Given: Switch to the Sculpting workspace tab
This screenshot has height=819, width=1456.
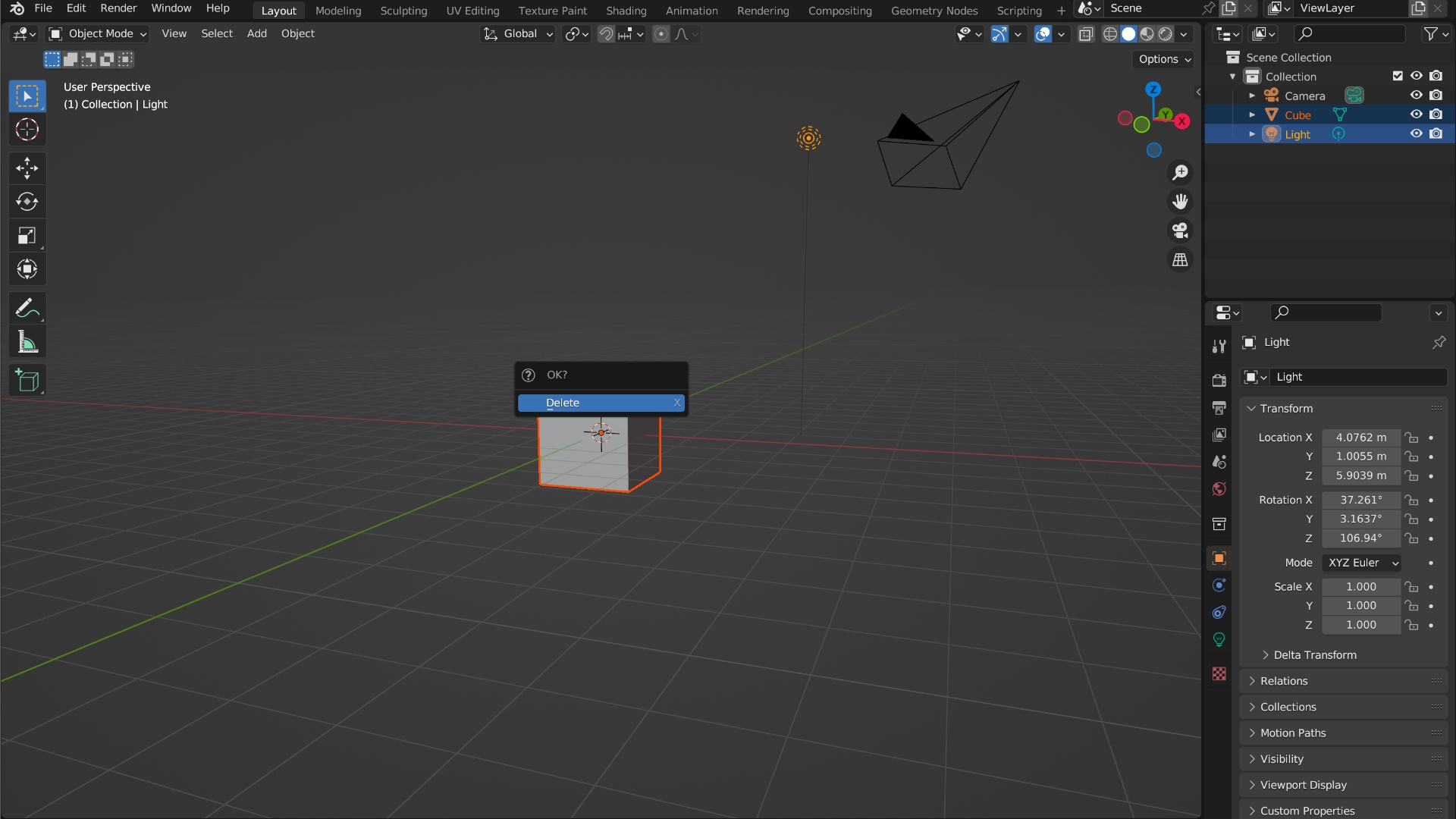Looking at the screenshot, I should (x=403, y=11).
